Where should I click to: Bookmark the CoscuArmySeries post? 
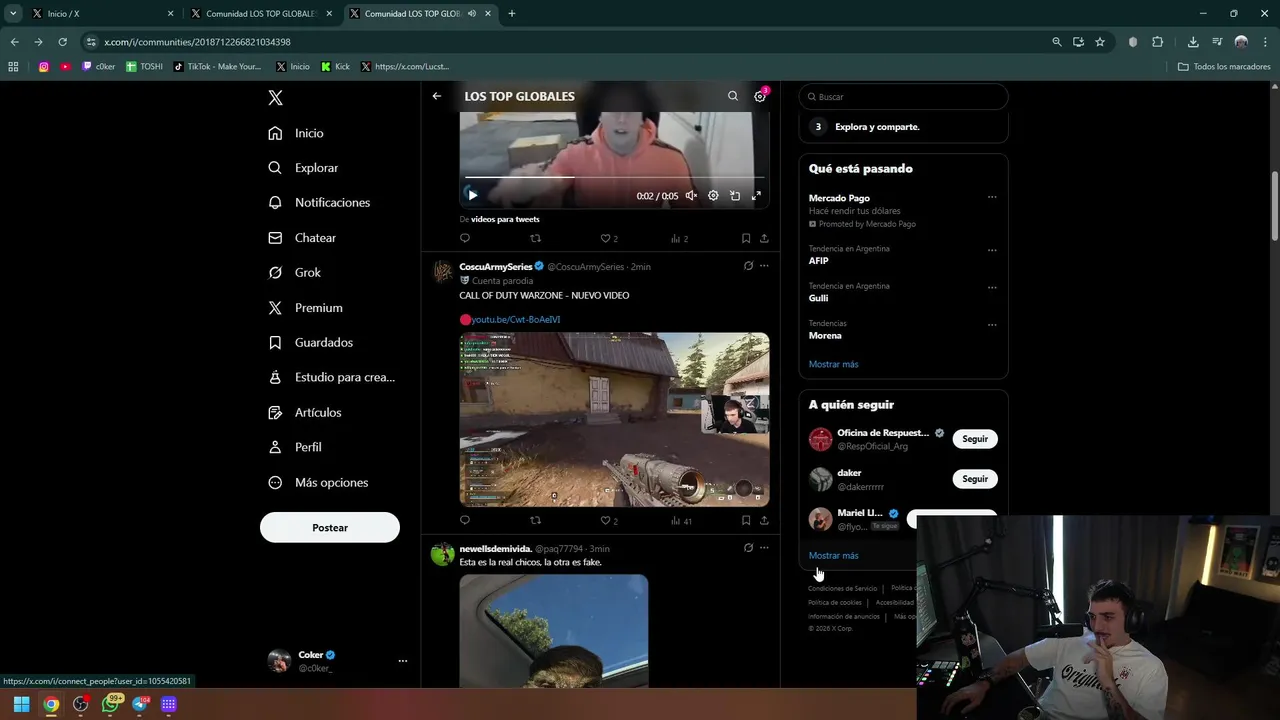(746, 520)
